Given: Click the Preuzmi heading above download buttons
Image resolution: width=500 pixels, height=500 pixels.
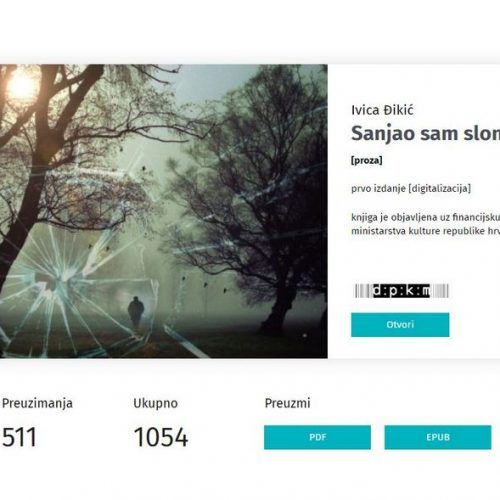Looking at the screenshot, I should [x=287, y=403].
